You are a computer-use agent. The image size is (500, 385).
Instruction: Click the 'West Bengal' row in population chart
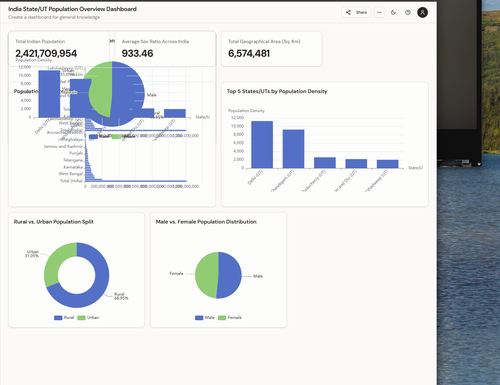tap(71, 174)
